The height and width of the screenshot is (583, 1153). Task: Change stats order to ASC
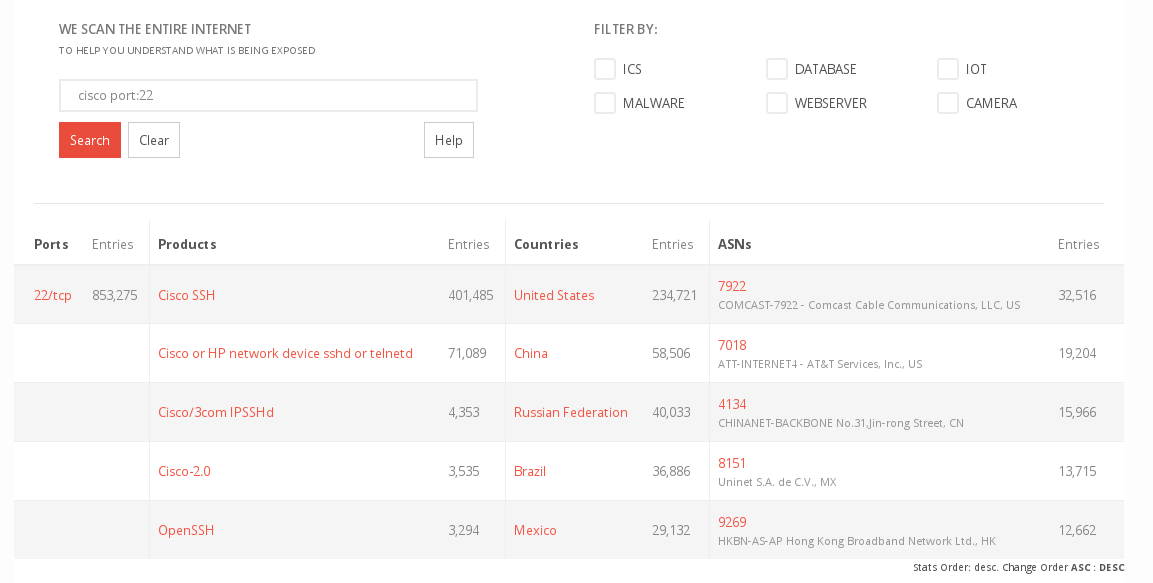pos(1080,567)
